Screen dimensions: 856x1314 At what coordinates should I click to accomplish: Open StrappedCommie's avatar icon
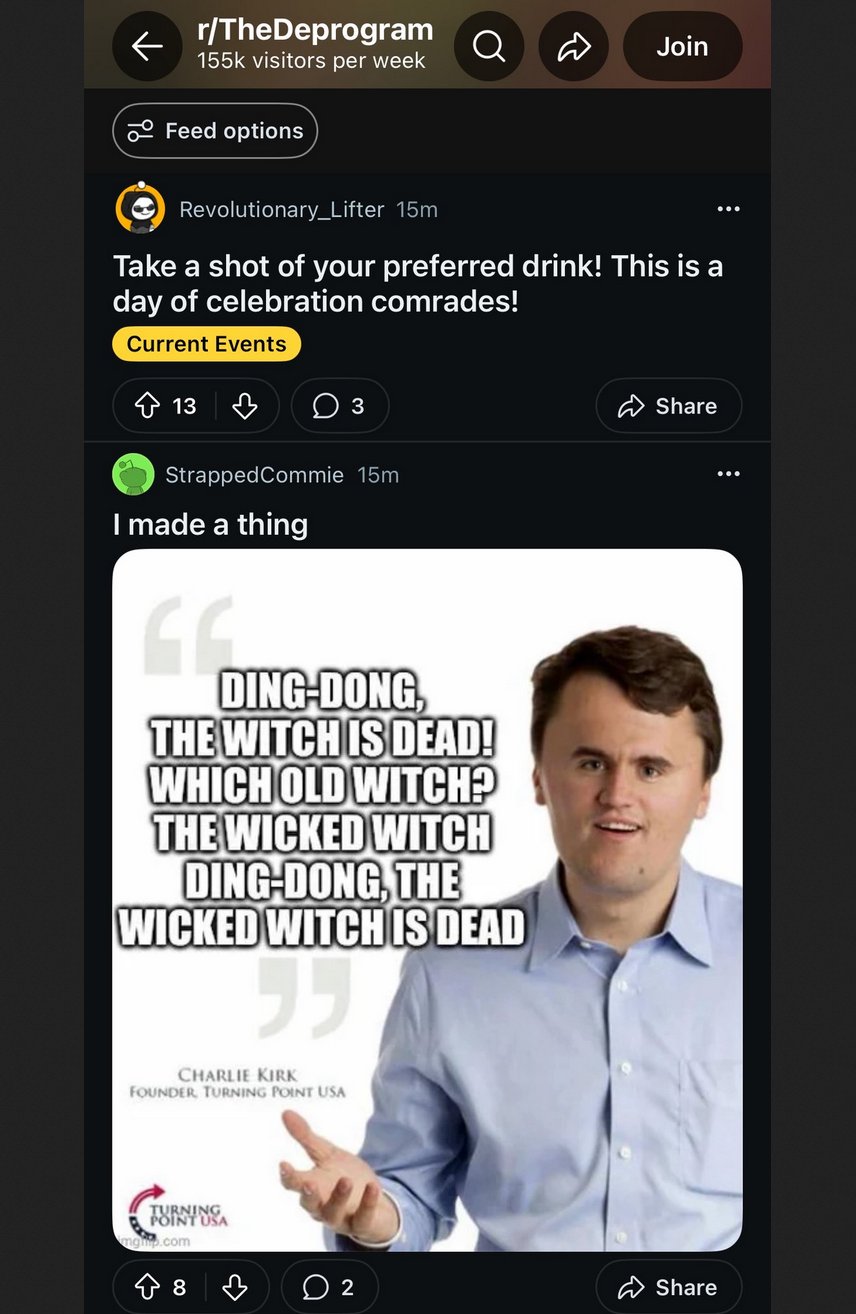pyautogui.click(x=133, y=475)
